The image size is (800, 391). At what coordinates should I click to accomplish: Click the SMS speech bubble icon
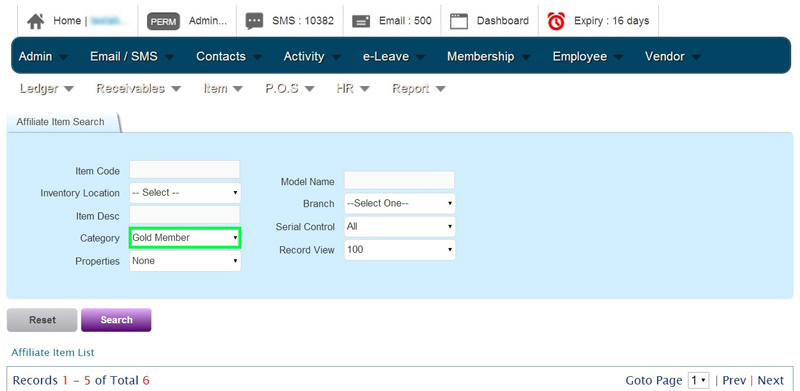pyautogui.click(x=254, y=21)
